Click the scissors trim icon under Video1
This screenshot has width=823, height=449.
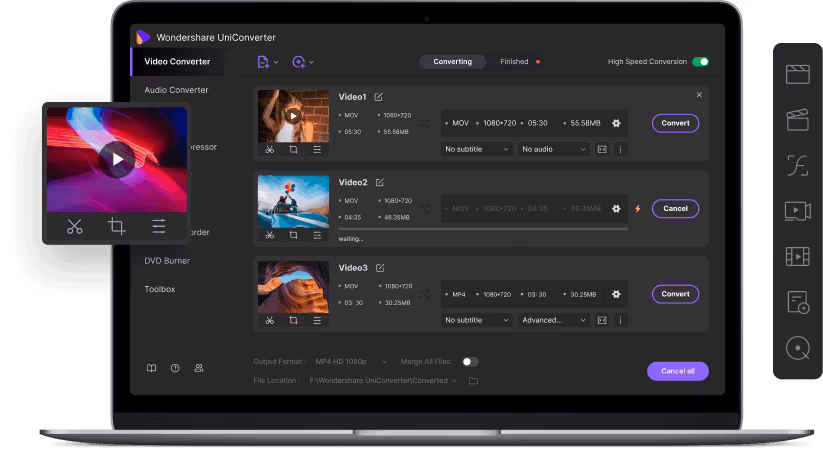click(x=269, y=149)
